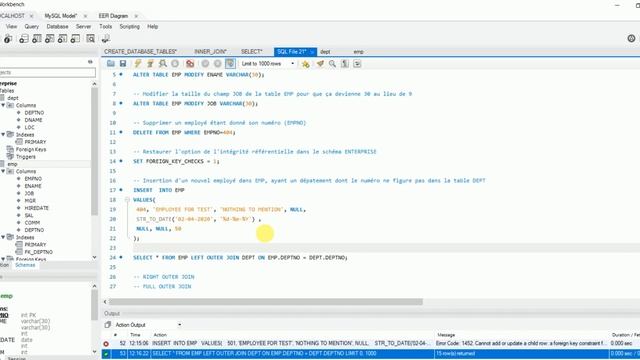
Task: Click the gear settings icon at top right
Action: click(x=631, y=38)
